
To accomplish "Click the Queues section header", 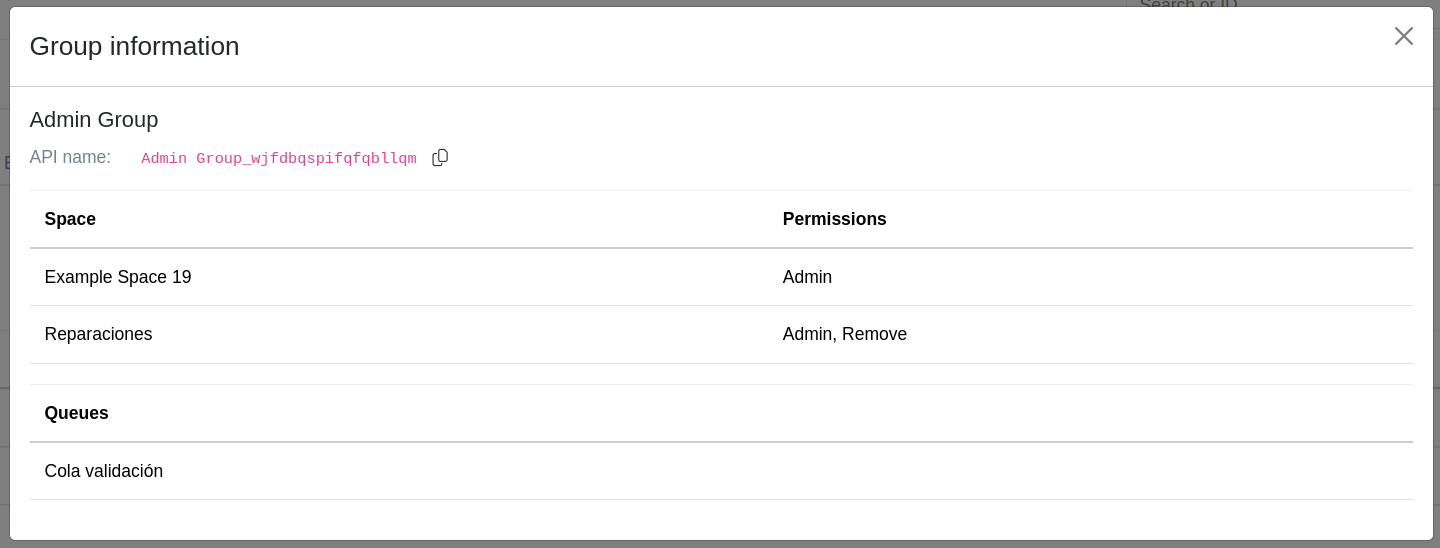I will click(x=76, y=413).
